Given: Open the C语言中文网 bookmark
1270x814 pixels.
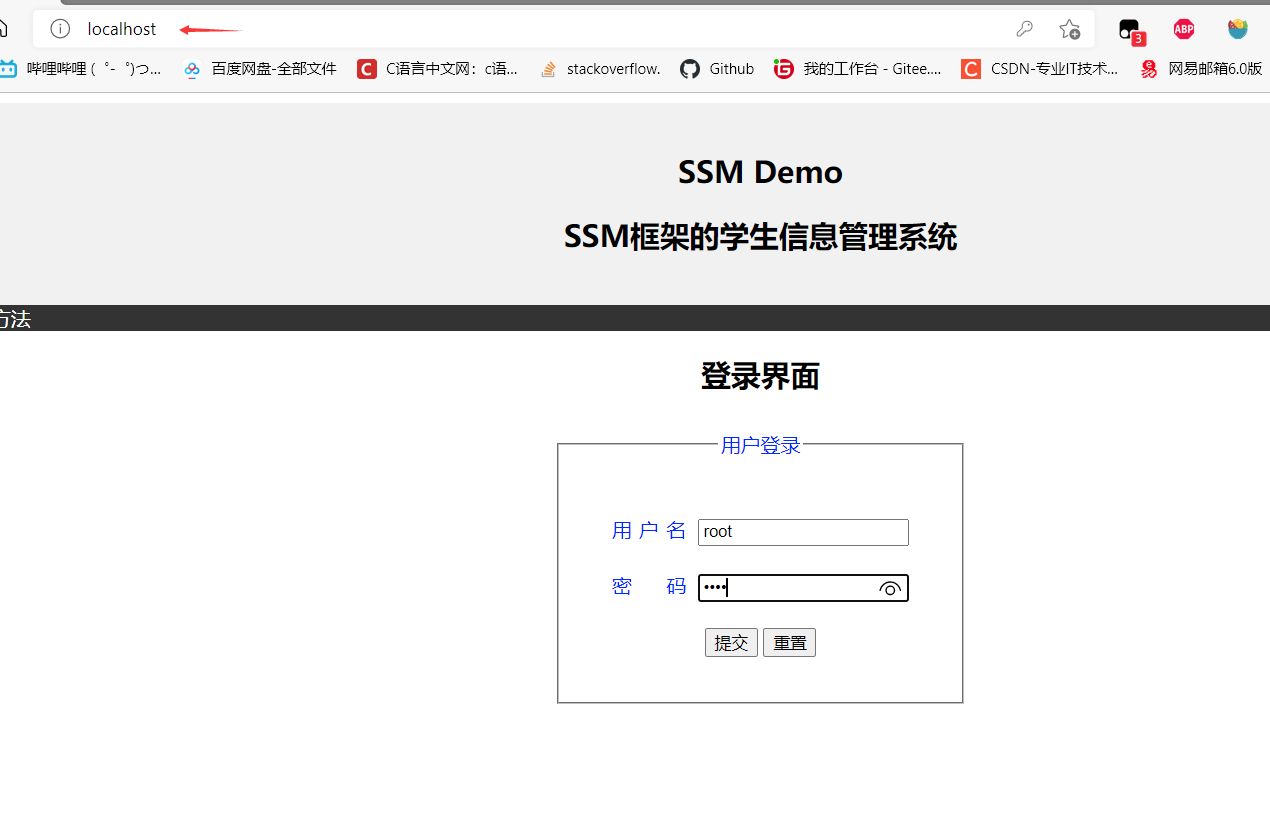Looking at the screenshot, I should (438, 69).
